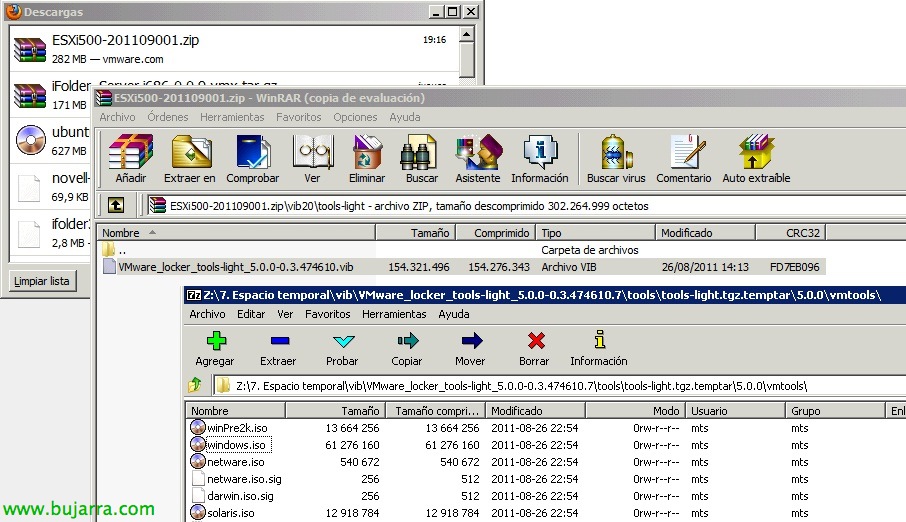Screen dimensions: 906x522
Task: Click the Auto extraíble icon
Action: tap(756, 153)
